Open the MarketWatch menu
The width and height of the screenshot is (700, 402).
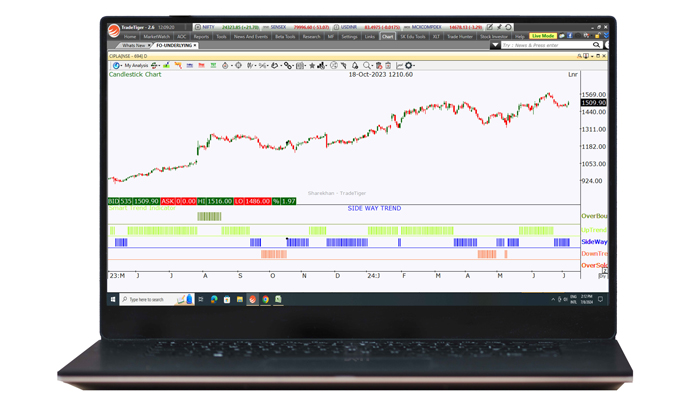[156, 37]
